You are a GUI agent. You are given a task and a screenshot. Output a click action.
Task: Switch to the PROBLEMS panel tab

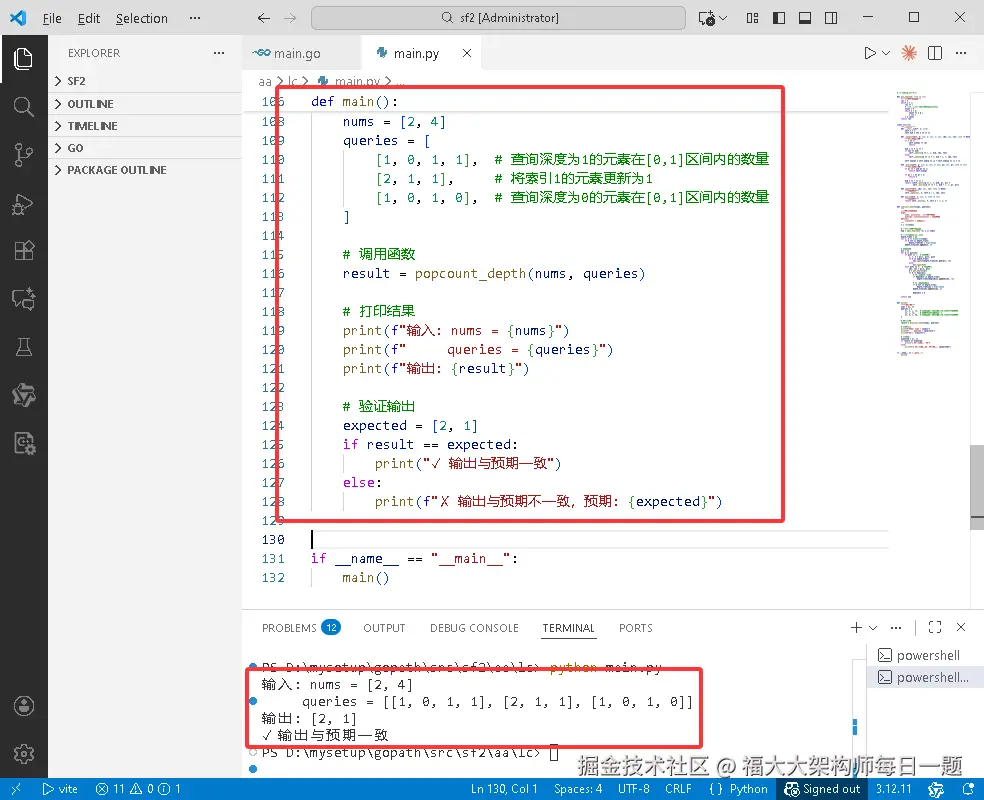click(301, 627)
